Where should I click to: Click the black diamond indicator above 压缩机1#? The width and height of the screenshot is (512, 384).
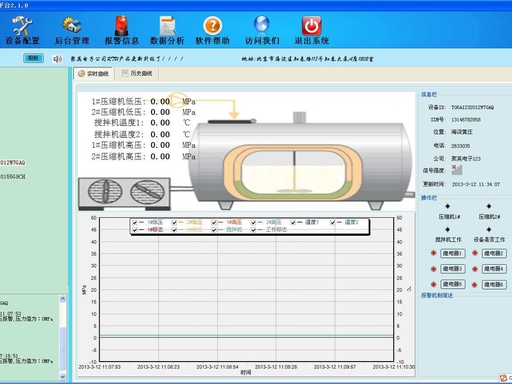point(447,206)
